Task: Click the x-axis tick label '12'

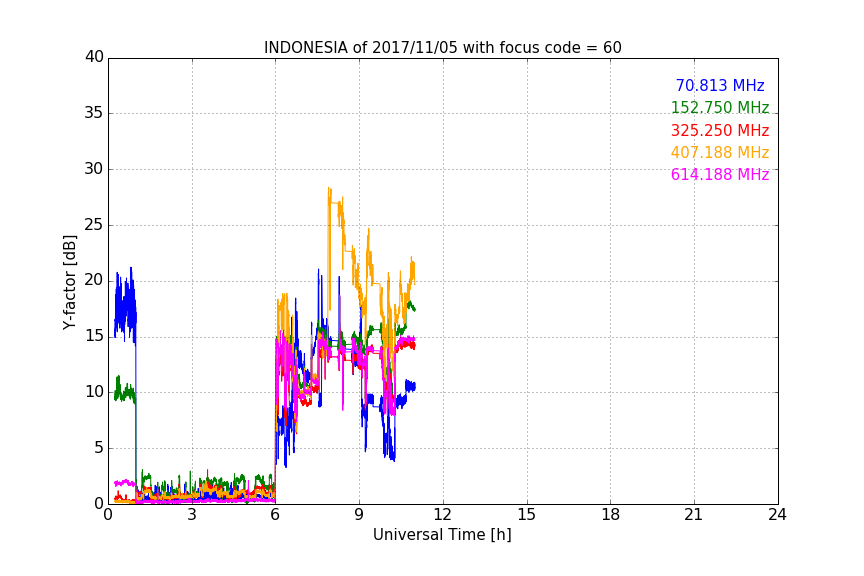Action: (443, 515)
